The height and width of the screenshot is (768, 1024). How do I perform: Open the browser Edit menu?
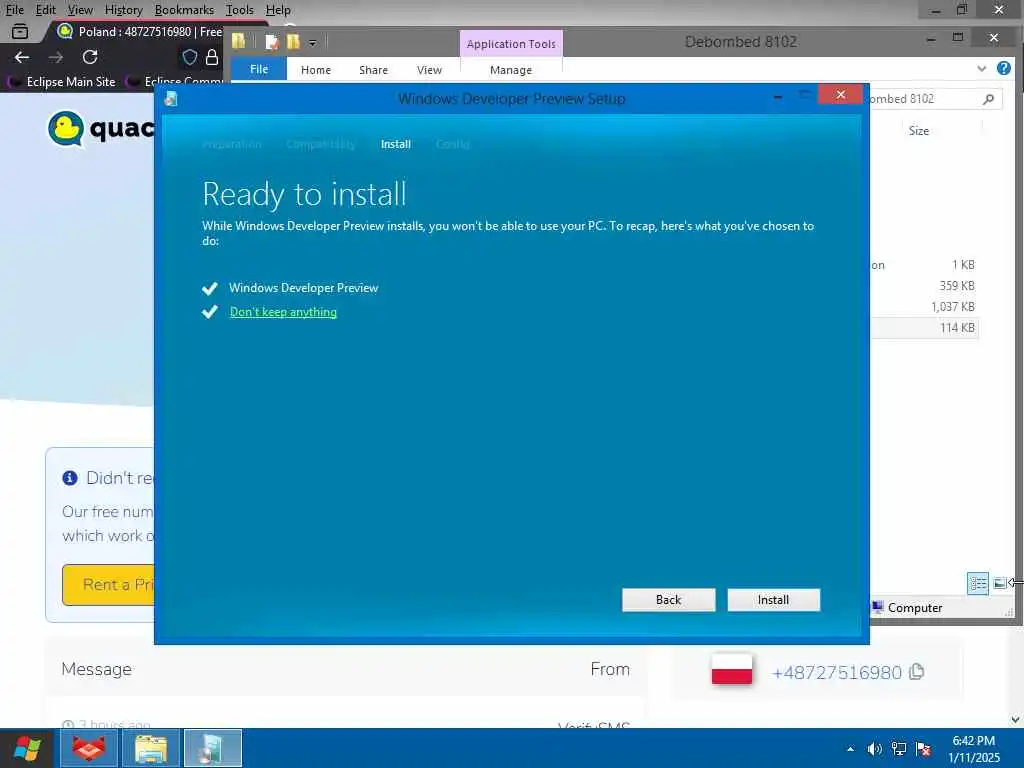45,10
